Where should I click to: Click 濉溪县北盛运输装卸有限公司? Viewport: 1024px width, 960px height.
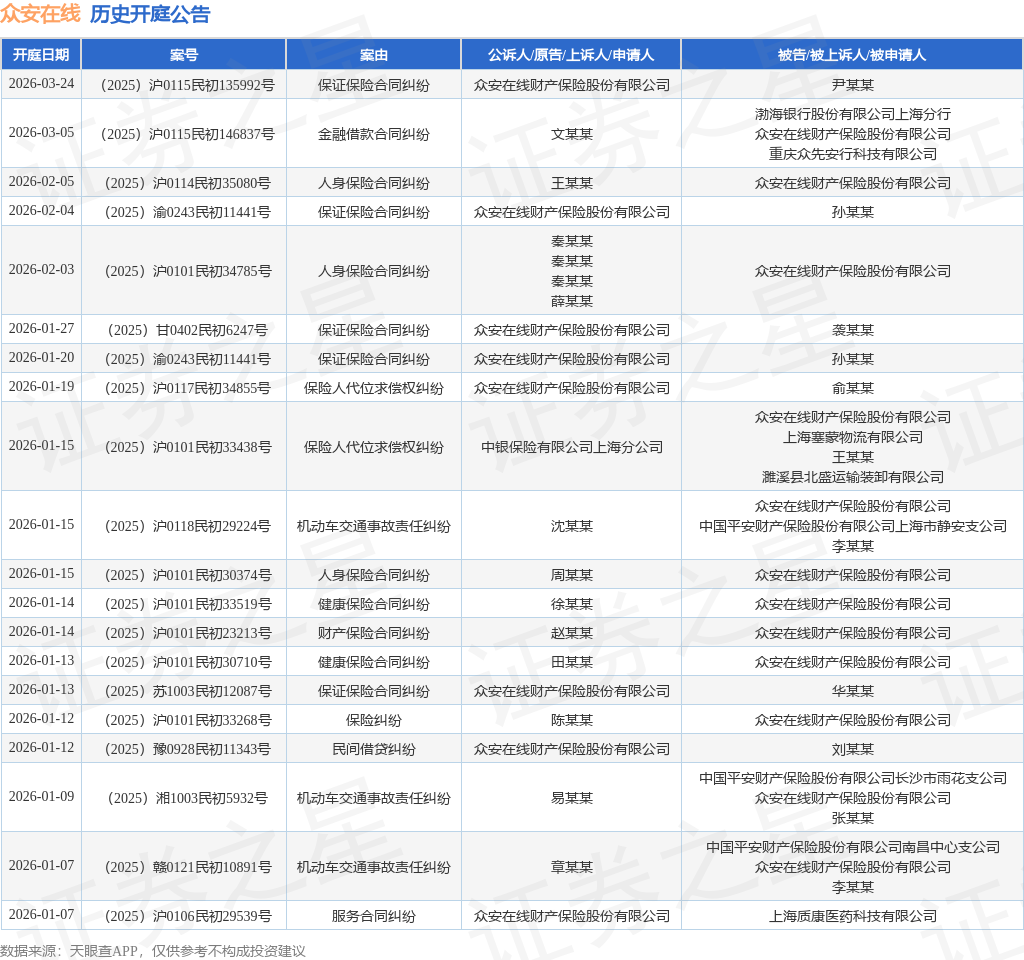(852, 477)
